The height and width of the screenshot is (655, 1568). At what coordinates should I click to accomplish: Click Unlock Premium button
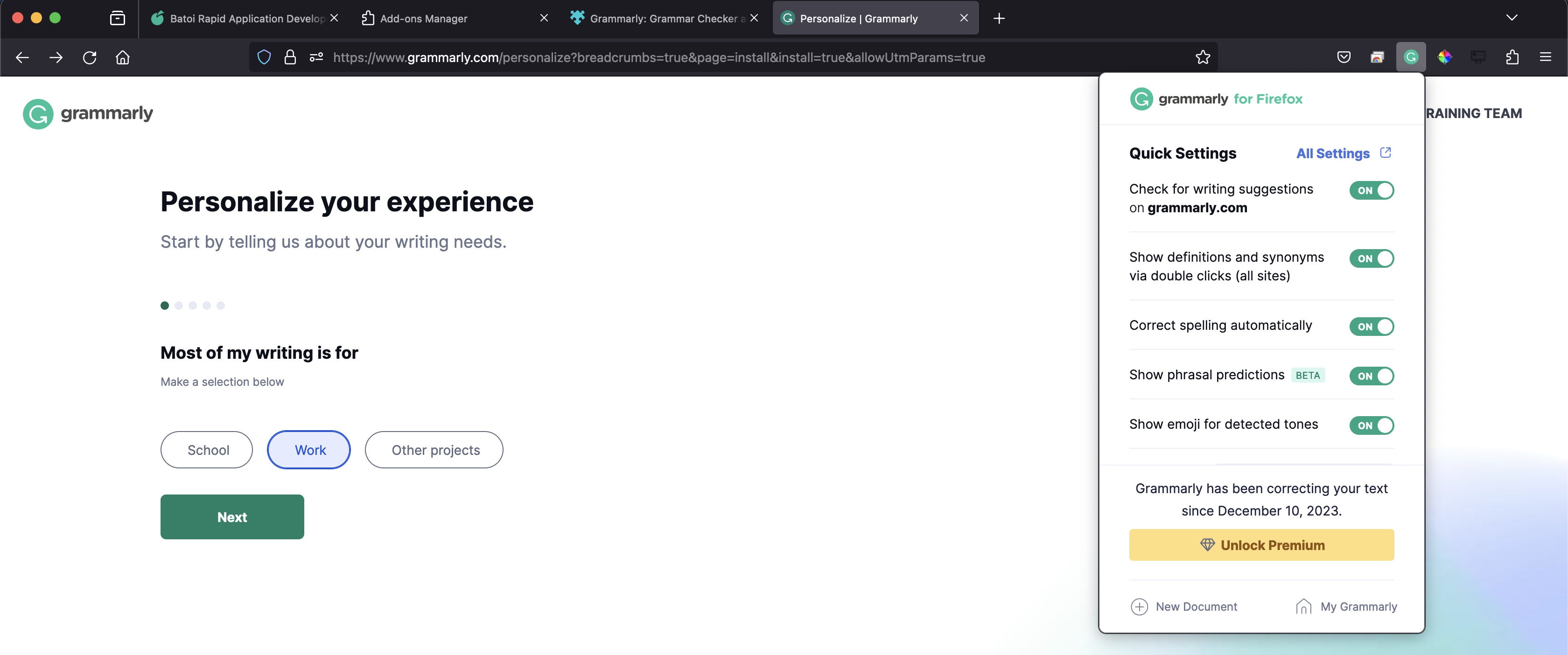tap(1261, 545)
